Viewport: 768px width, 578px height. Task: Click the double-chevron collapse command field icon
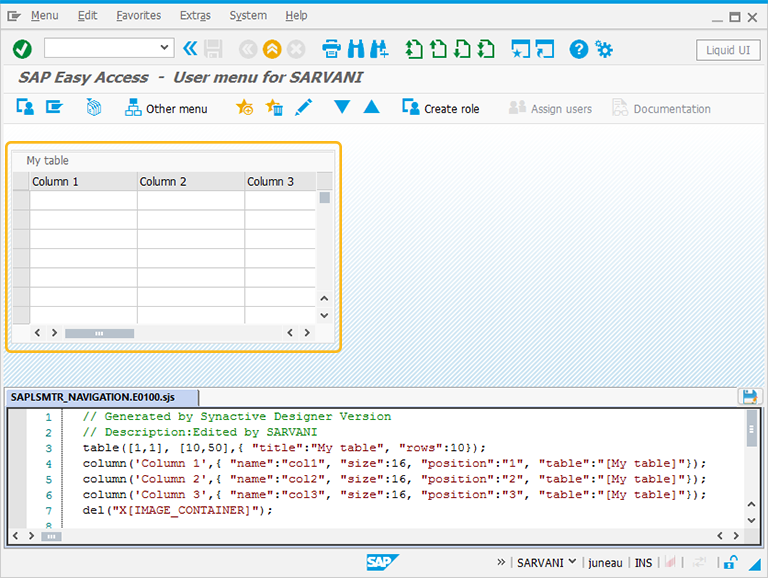click(190, 48)
